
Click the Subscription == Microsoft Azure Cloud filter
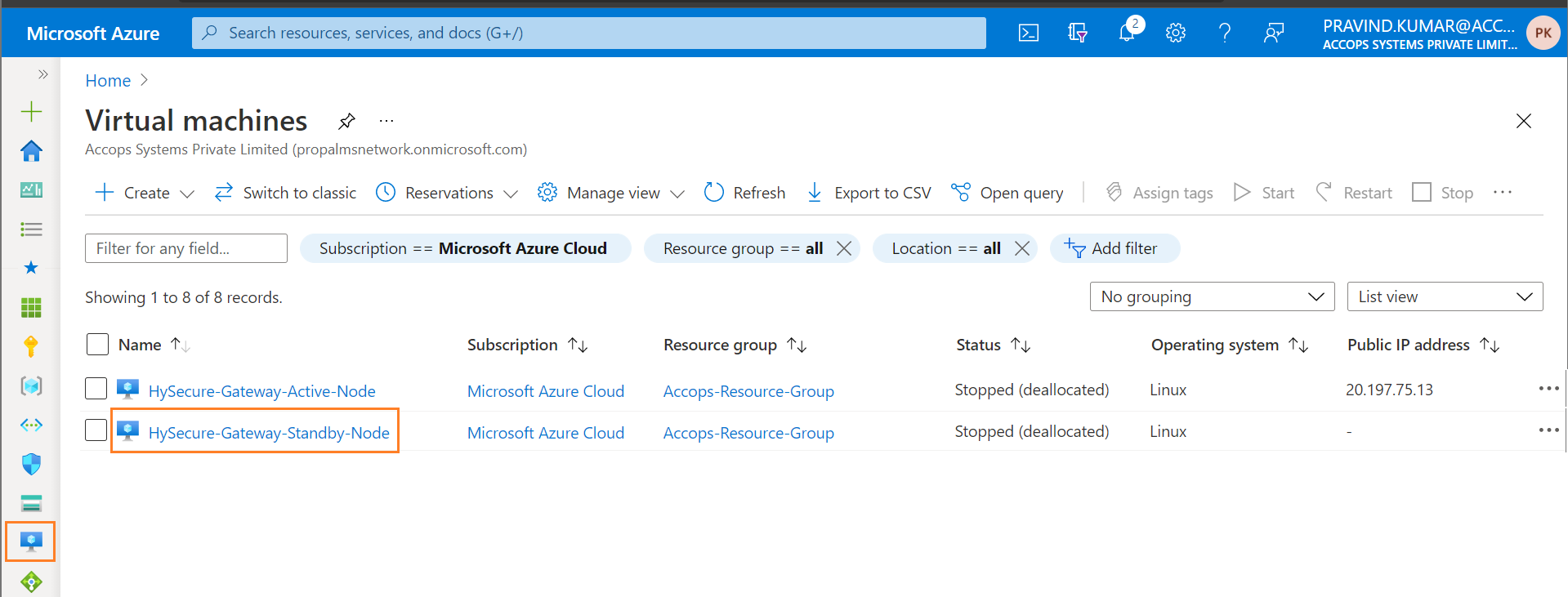coord(465,248)
